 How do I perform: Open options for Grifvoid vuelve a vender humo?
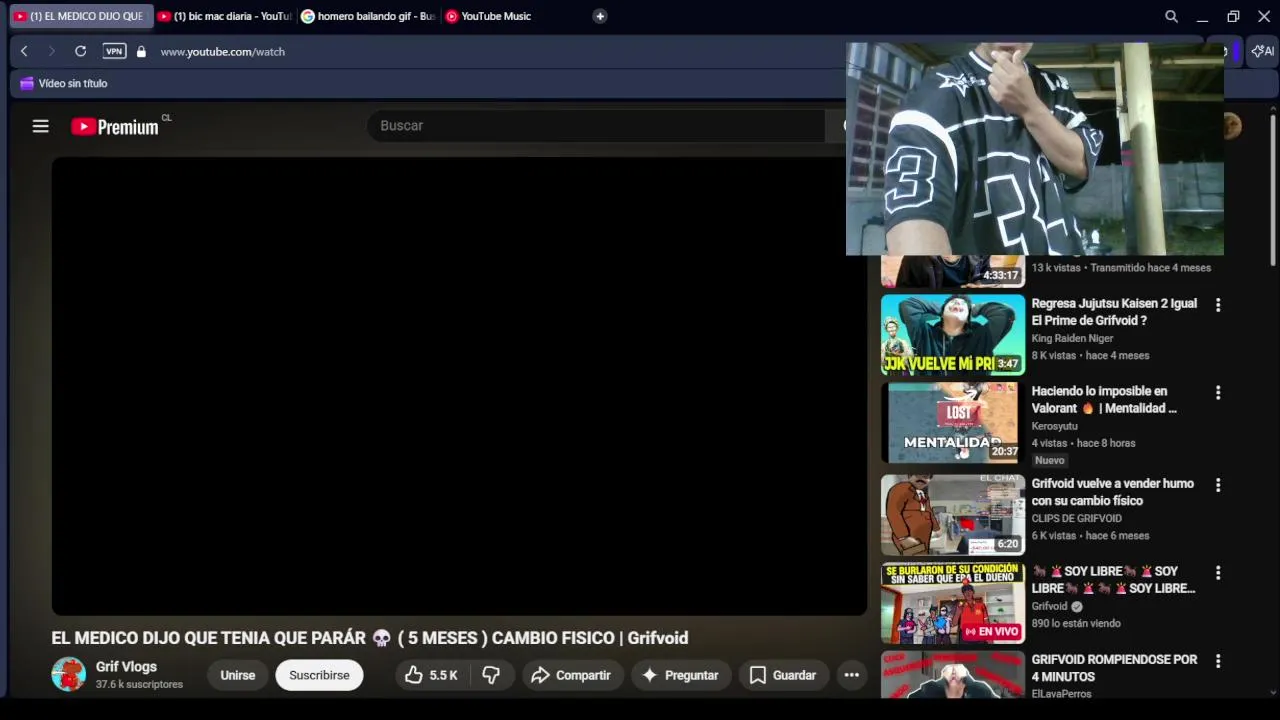(1218, 485)
